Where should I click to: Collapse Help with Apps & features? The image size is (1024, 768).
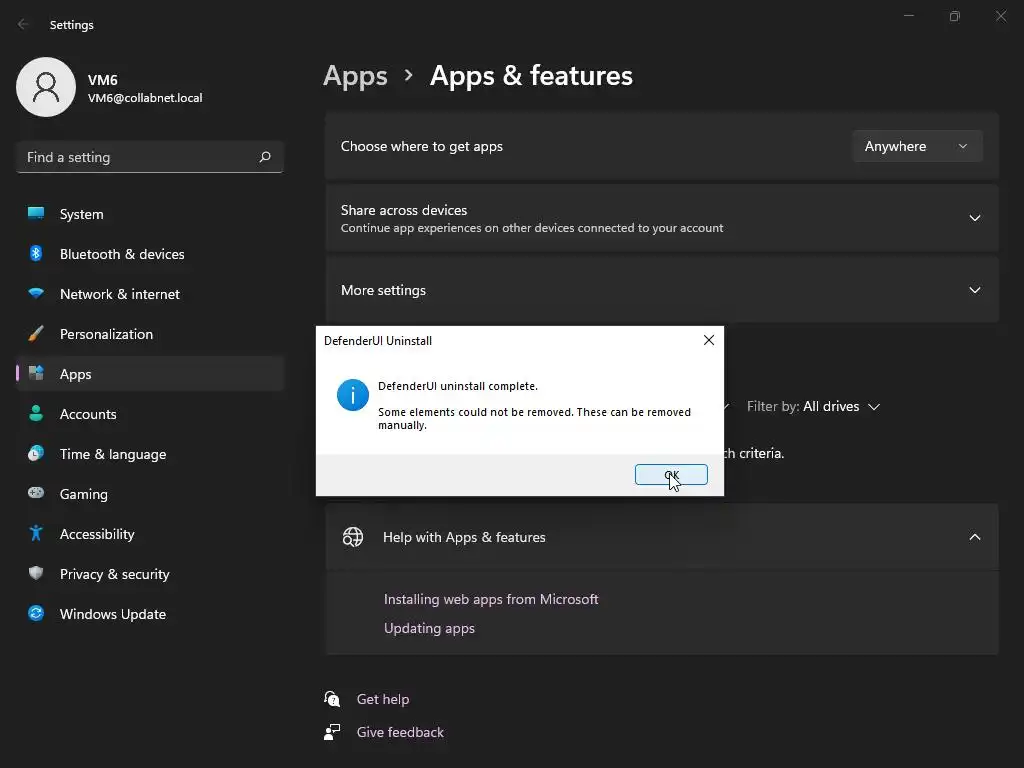tap(974, 537)
